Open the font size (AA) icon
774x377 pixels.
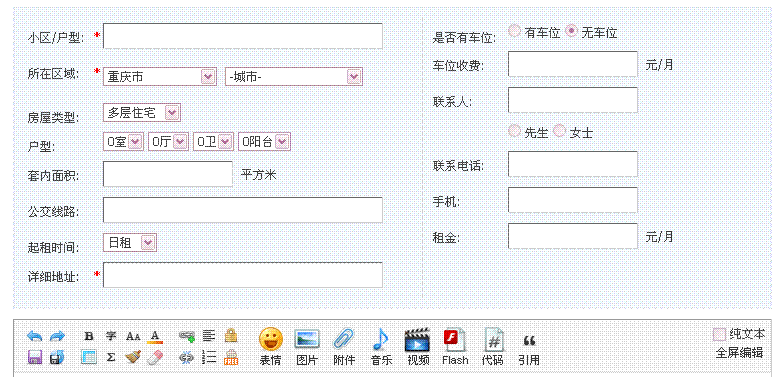point(133,337)
